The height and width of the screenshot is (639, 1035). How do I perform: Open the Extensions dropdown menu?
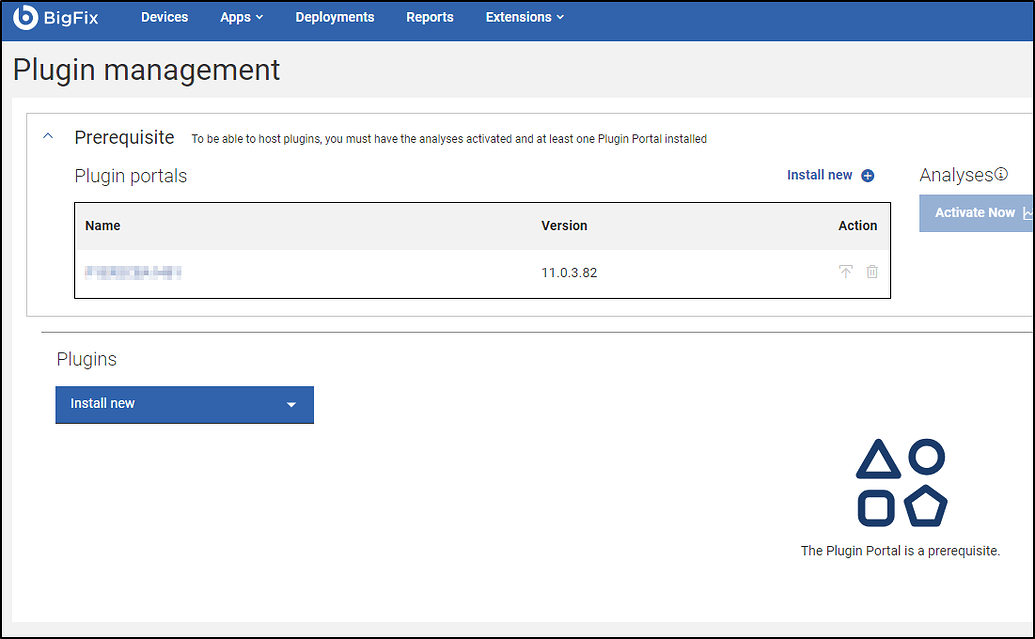[x=524, y=17]
